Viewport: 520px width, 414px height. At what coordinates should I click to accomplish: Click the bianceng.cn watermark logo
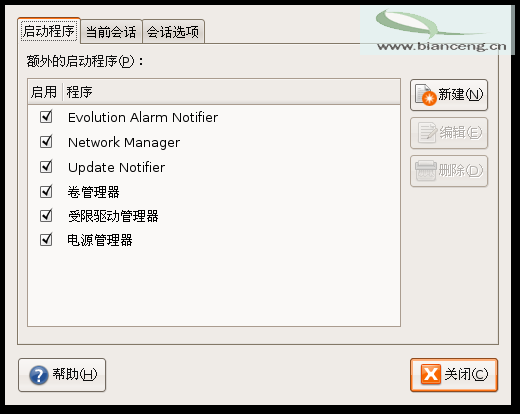point(437,31)
